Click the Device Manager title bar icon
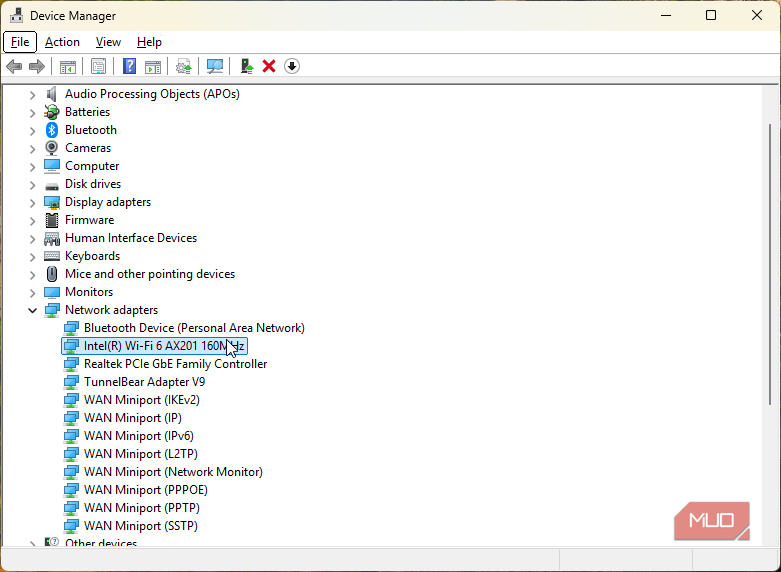The width and height of the screenshot is (781, 572). (16, 15)
